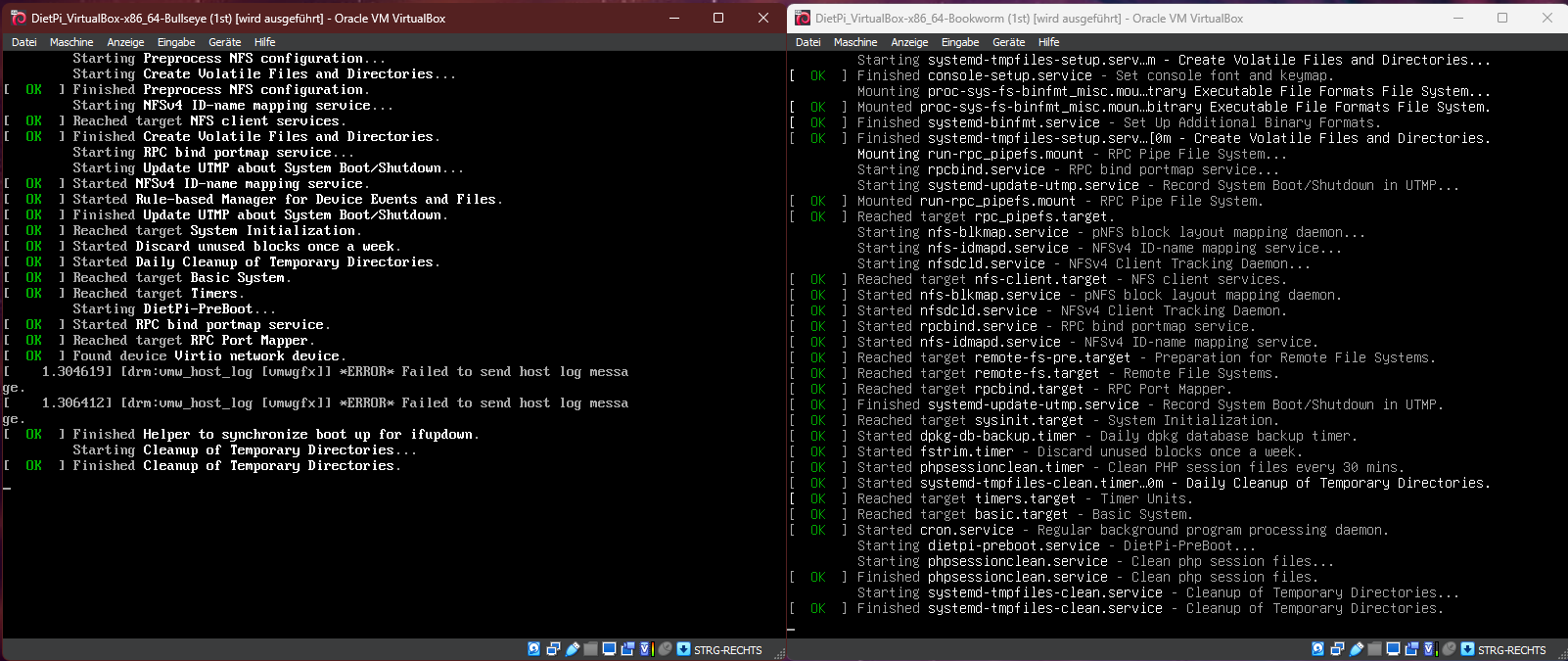Click mouse integration icon in Bookworm status bar

click(1449, 648)
